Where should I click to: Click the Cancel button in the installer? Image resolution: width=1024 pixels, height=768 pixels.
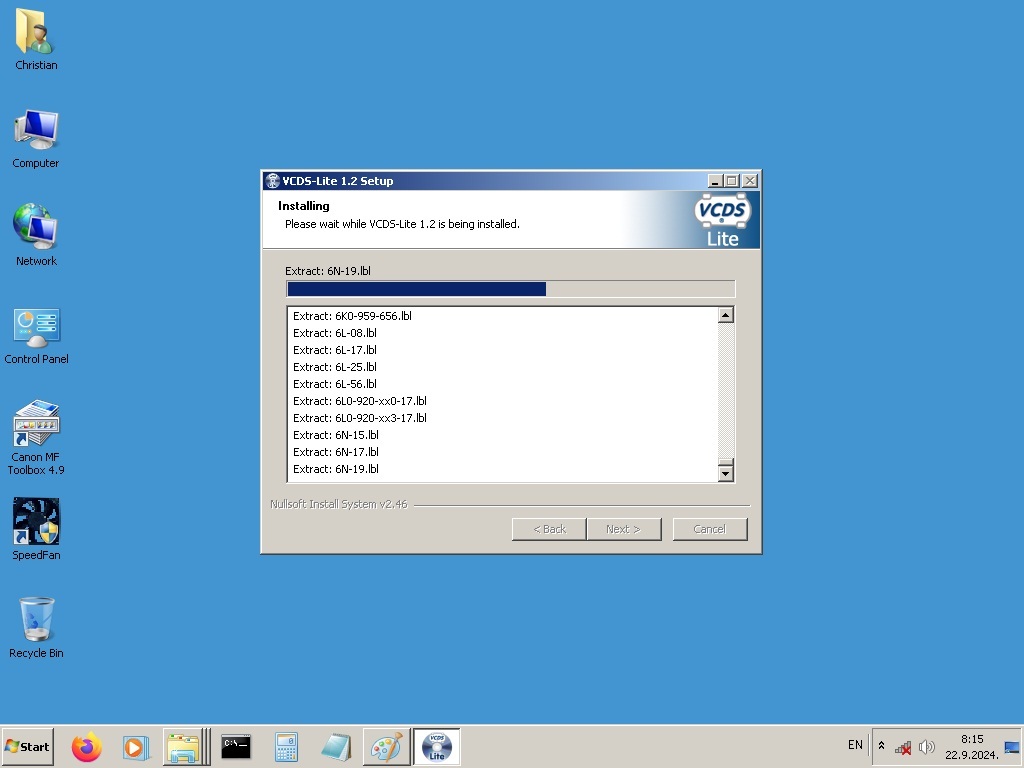pos(710,529)
